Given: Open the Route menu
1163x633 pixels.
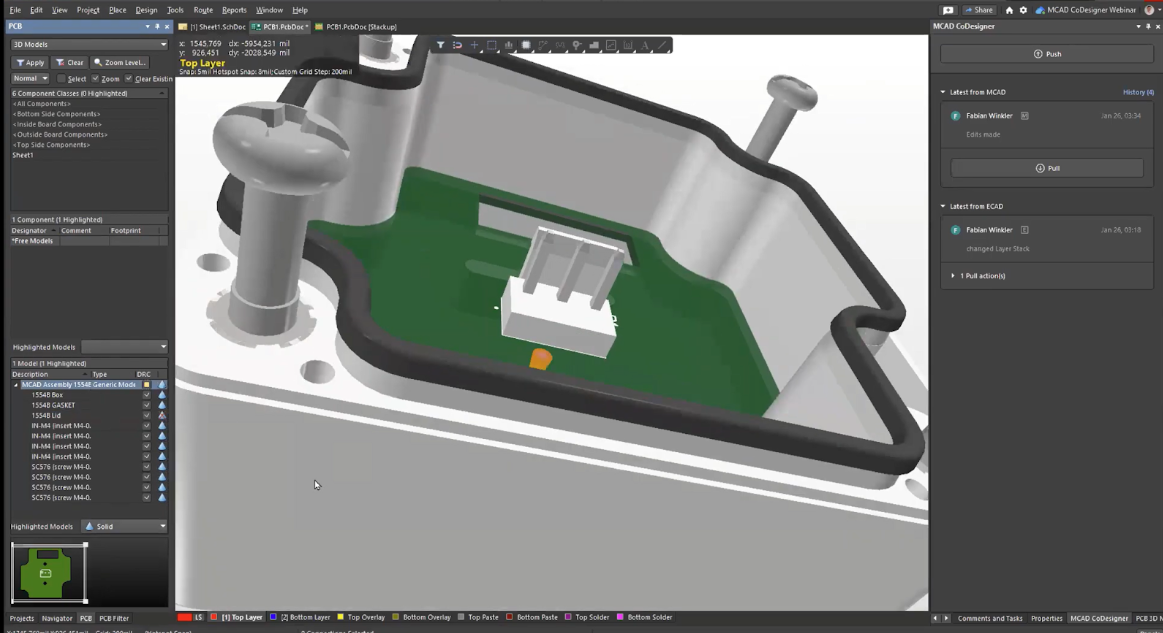Looking at the screenshot, I should (203, 10).
